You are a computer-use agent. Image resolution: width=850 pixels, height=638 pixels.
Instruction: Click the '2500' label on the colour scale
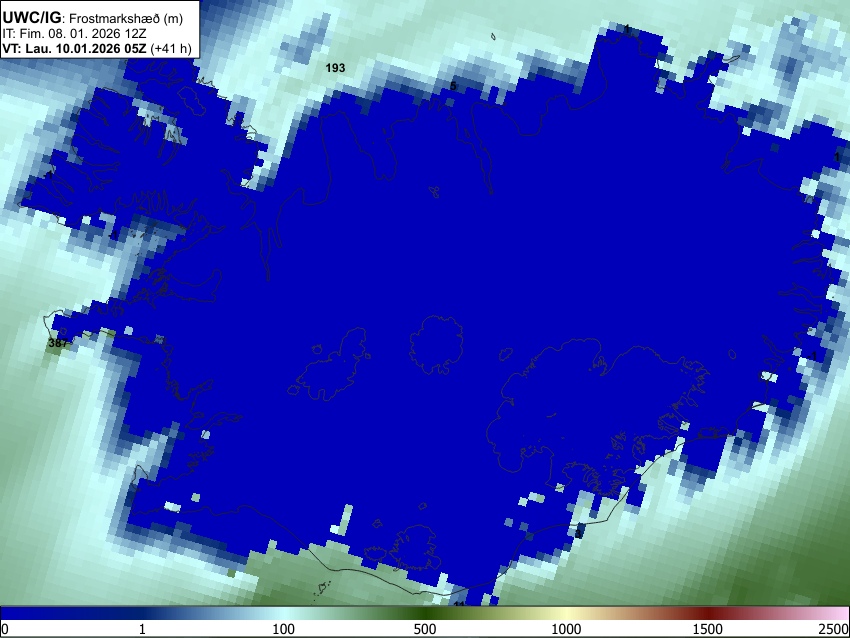834,629
